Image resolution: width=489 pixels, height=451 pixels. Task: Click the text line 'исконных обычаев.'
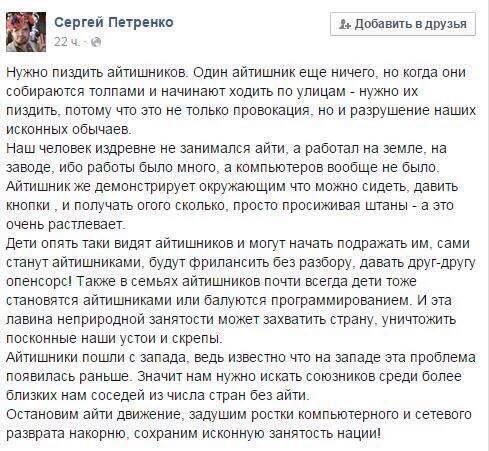click(x=69, y=129)
